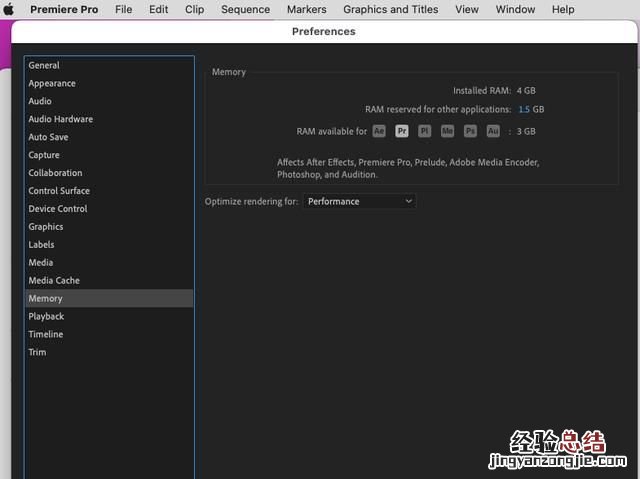This screenshot has width=640, height=479.
Task: Switch to Audio Hardware preferences
Action: 60,119
